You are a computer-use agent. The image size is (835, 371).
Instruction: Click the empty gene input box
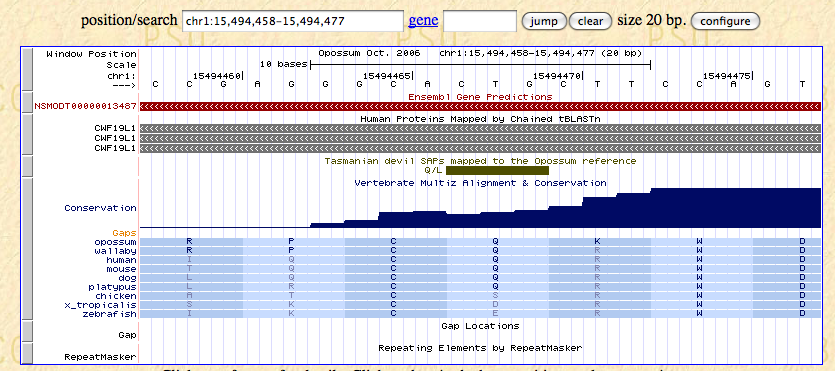480,21
